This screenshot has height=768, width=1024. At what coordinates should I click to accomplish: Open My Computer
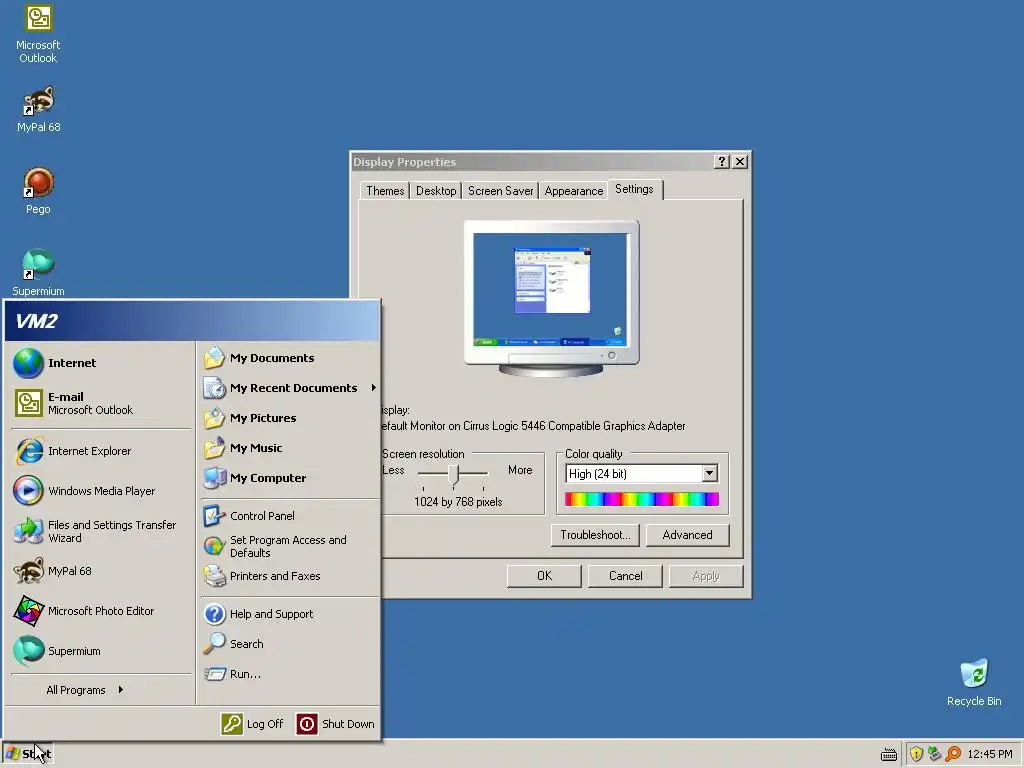[x=289, y=478]
